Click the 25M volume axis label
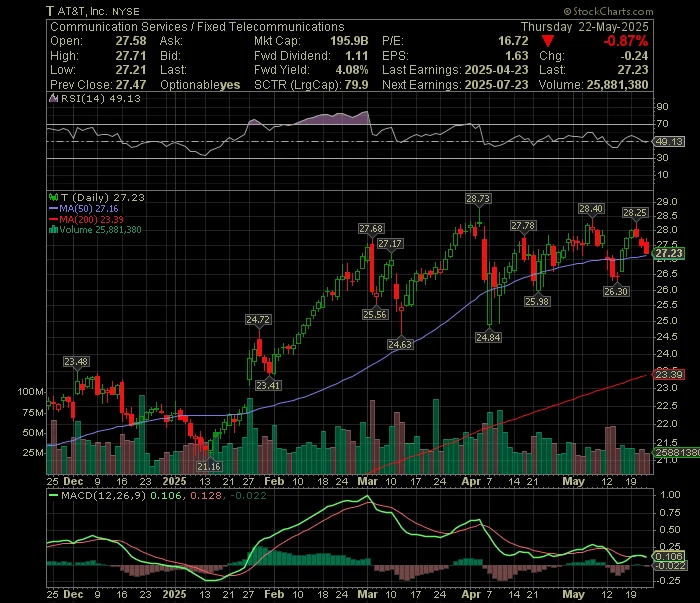Image resolution: width=700 pixels, height=603 pixels. pos(33,453)
